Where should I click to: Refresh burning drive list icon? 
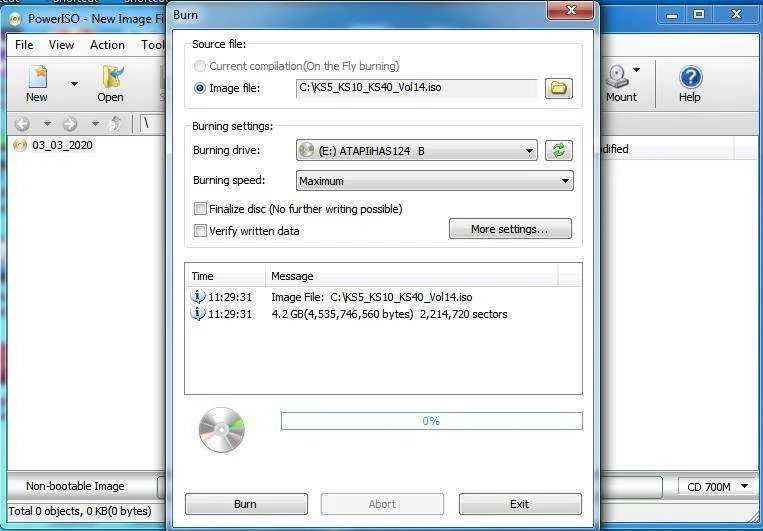[559, 150]
